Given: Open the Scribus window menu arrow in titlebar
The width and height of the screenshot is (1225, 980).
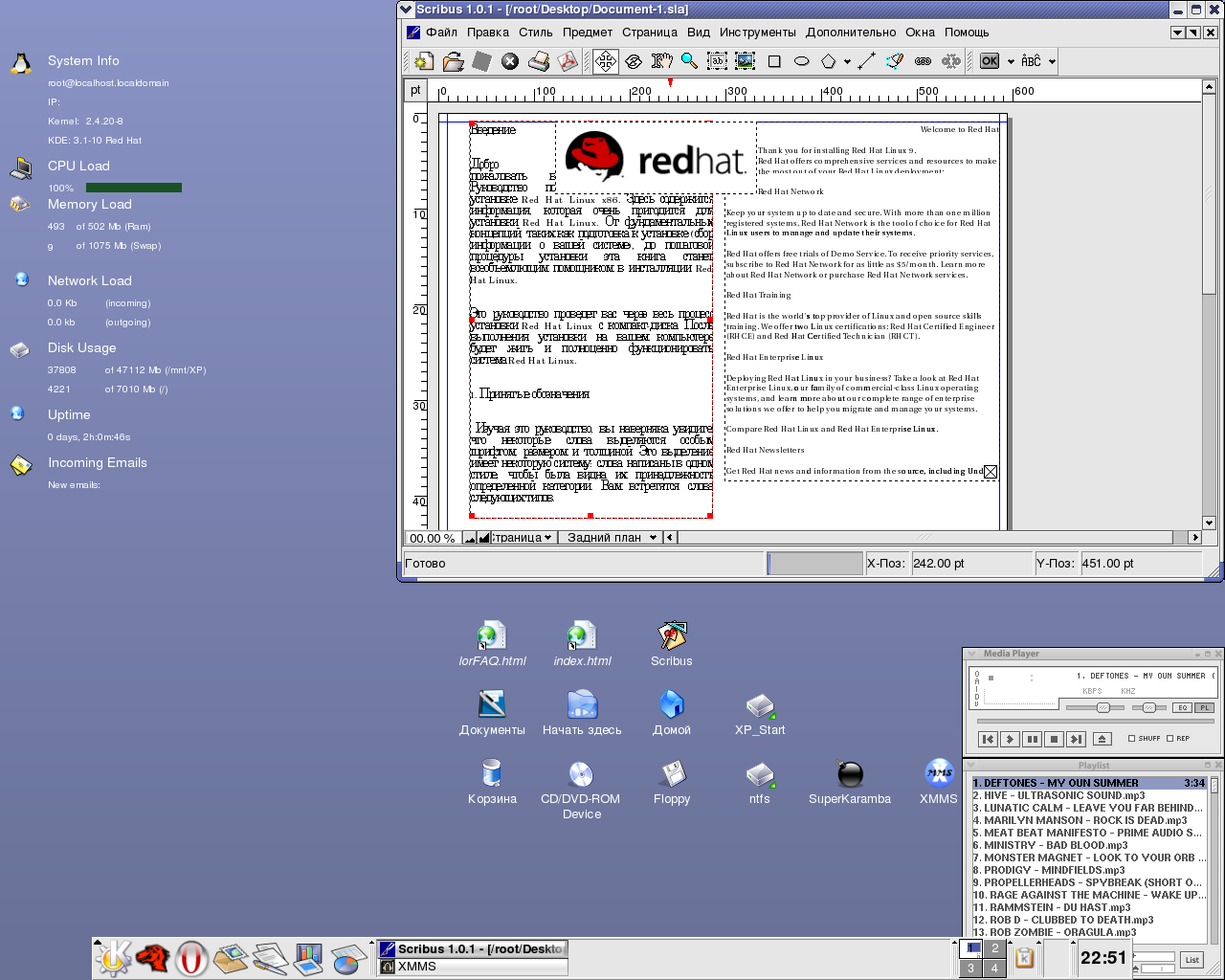Looking at the screenshot, I should tap(407, 10).
